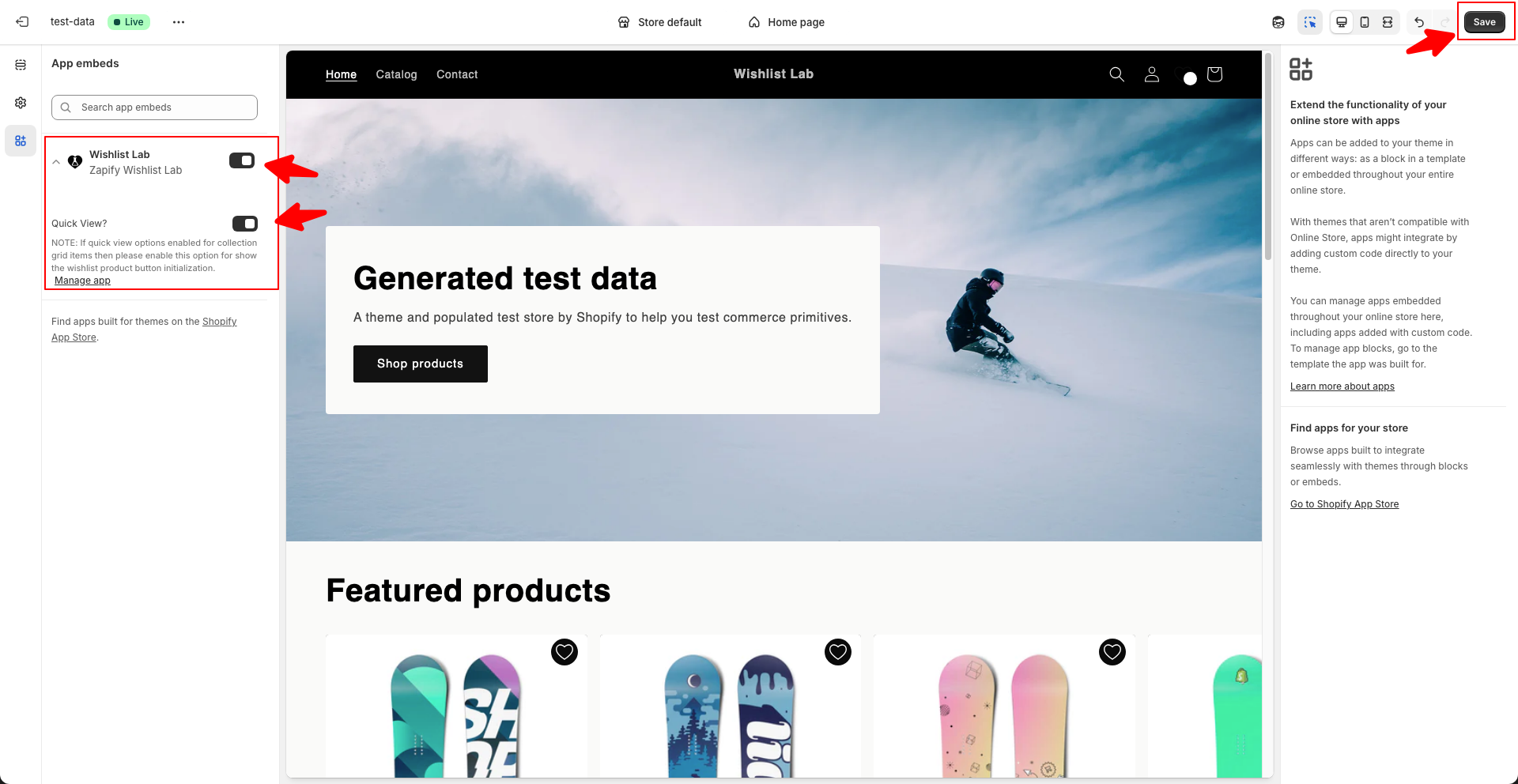The image size is (1518, 784).
Task: Open the Home page template picker
Action: 786,22
